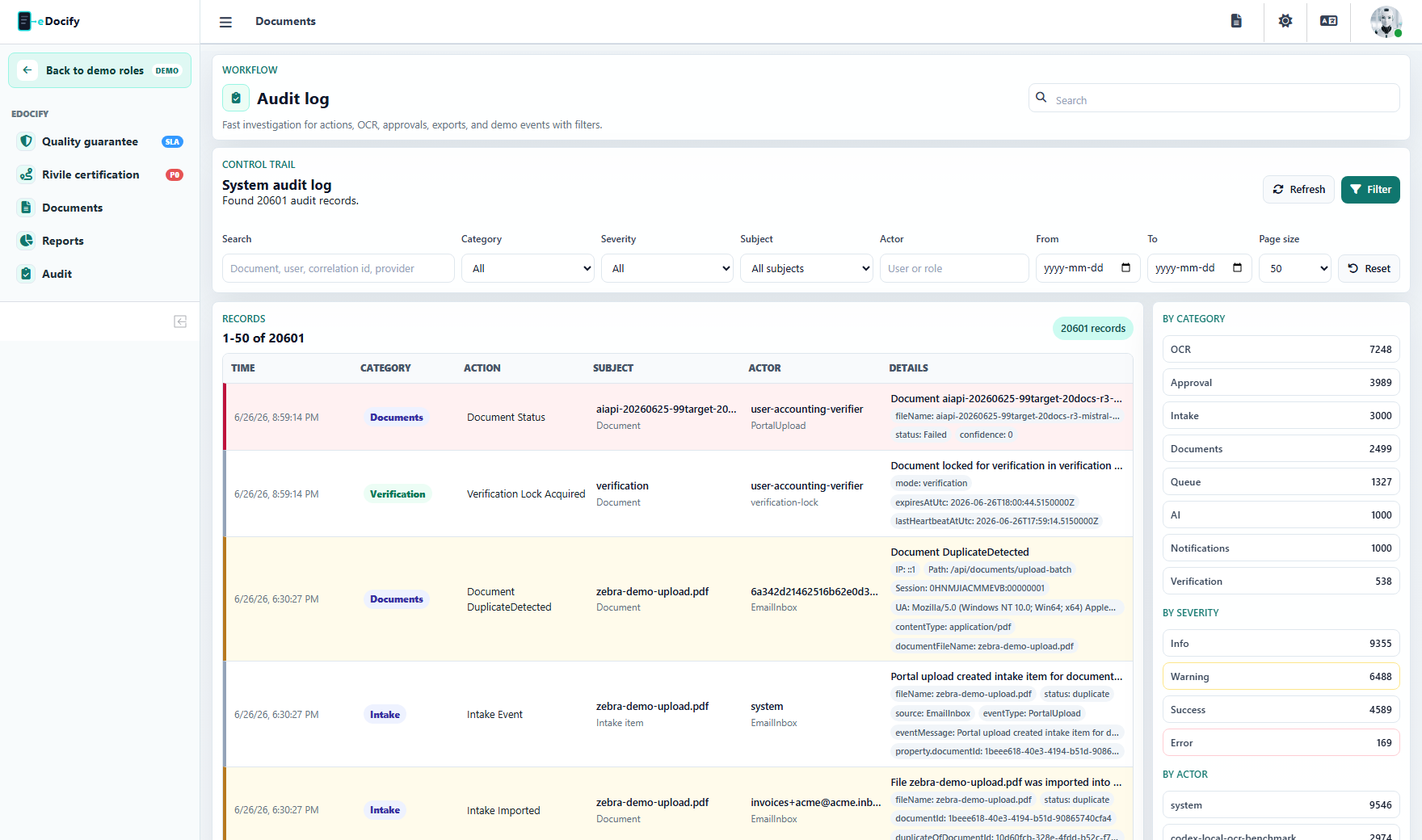The width and height of the screenshot is (1422, 840).
Task: Click the 20601 records badge
Action: click(1093, 329)
